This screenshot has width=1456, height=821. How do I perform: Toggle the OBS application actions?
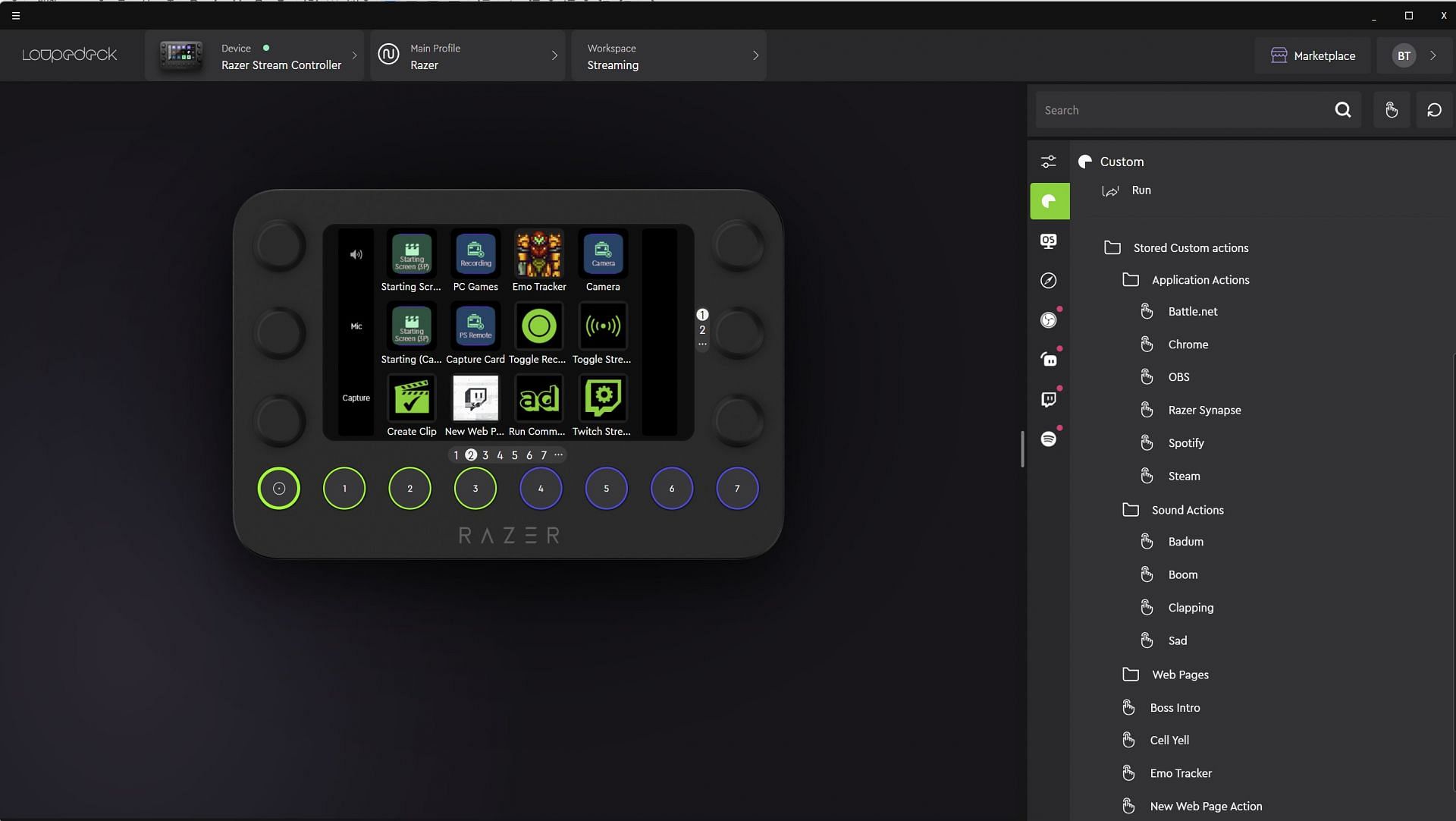point(1178,378)
